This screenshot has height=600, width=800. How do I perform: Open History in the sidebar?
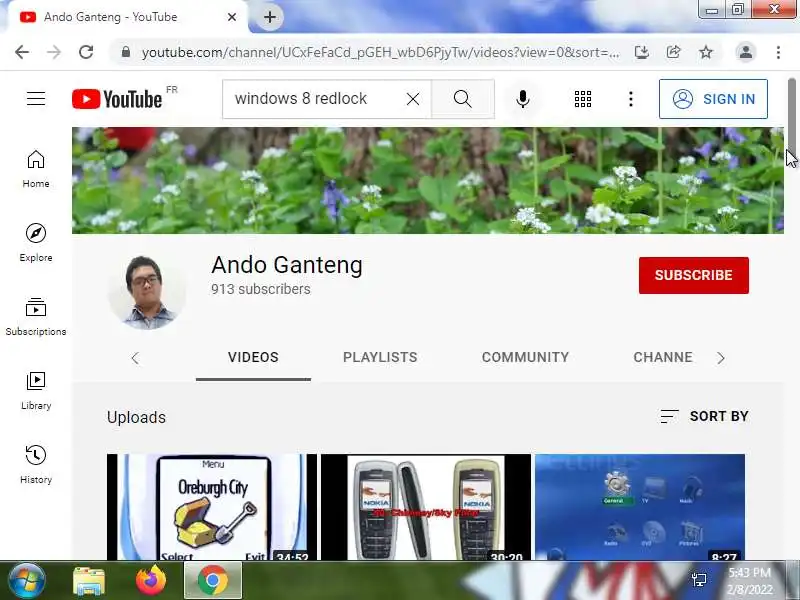tap(36, 465)
